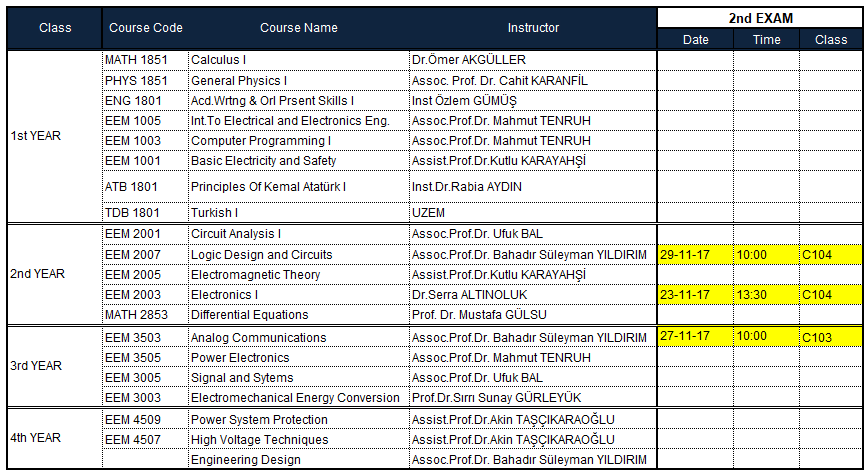Click the 'Engineering Design' course name cell
The width and height of the screenshot is (868, 476).
pos(298,460)
